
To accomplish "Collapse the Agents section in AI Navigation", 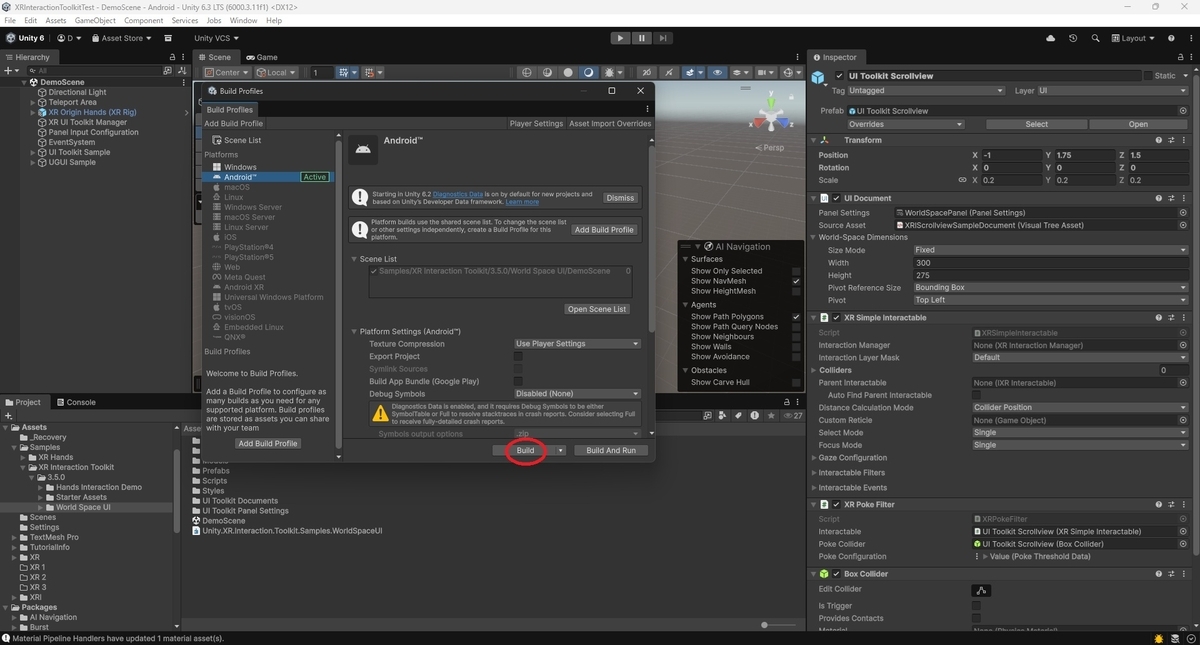I will pos(685,304).
